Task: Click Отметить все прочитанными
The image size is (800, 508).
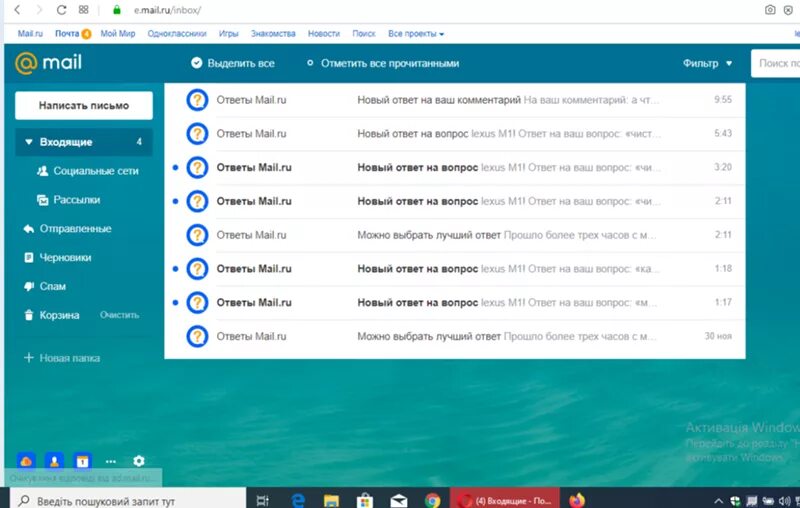Action: (x=383, y=63)
